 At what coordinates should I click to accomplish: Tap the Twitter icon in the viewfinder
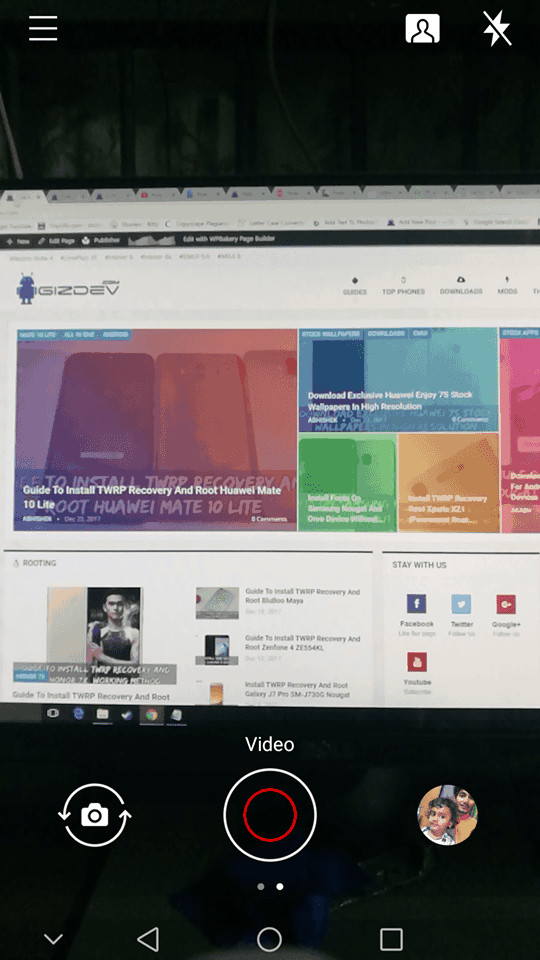[462, 604]
